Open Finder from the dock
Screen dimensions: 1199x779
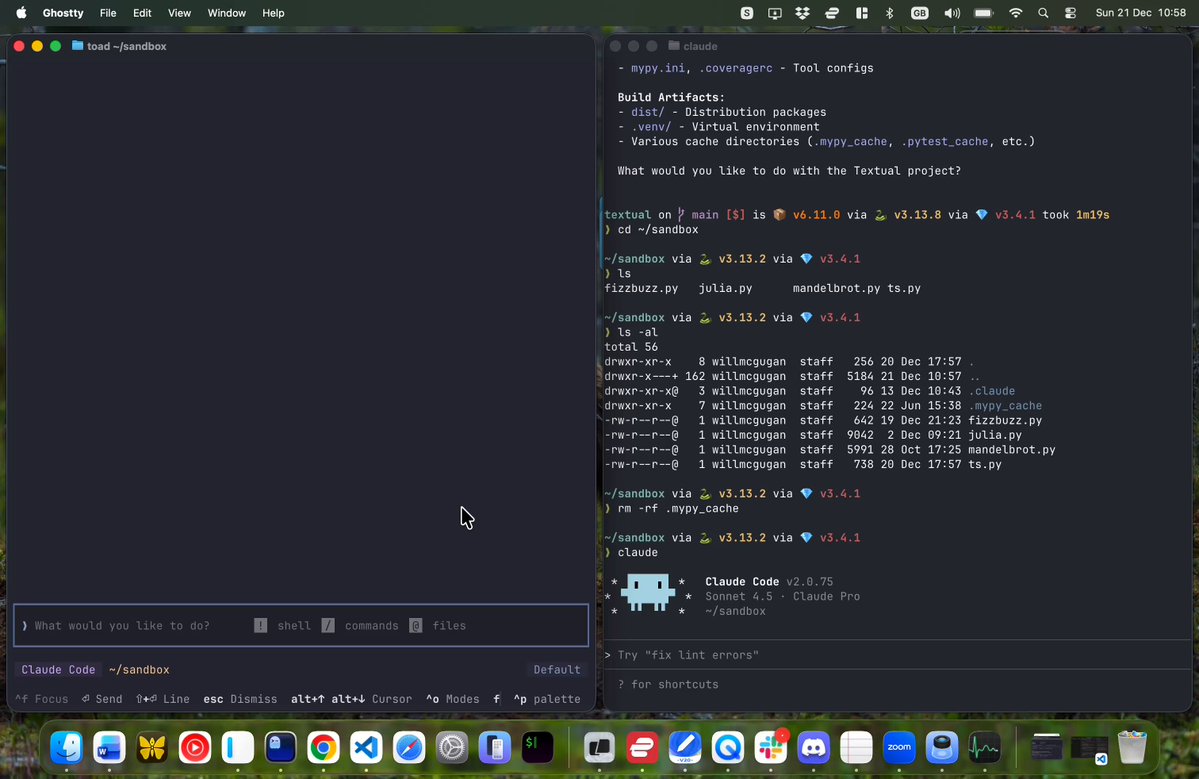[67, 747]
